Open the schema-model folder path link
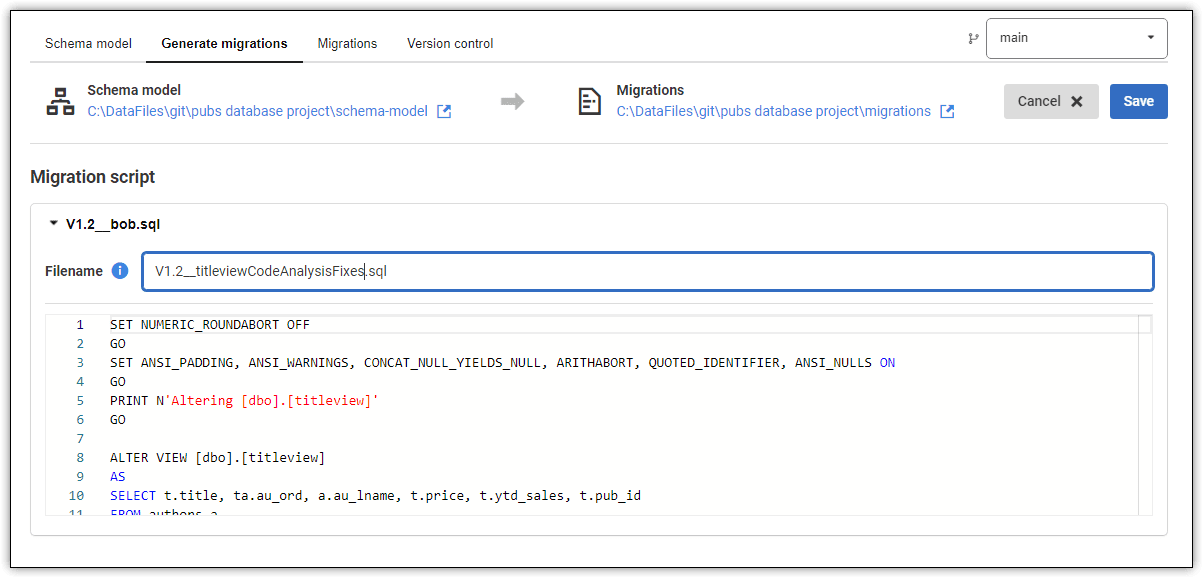 pyautogui.click(x=257, y=112)
